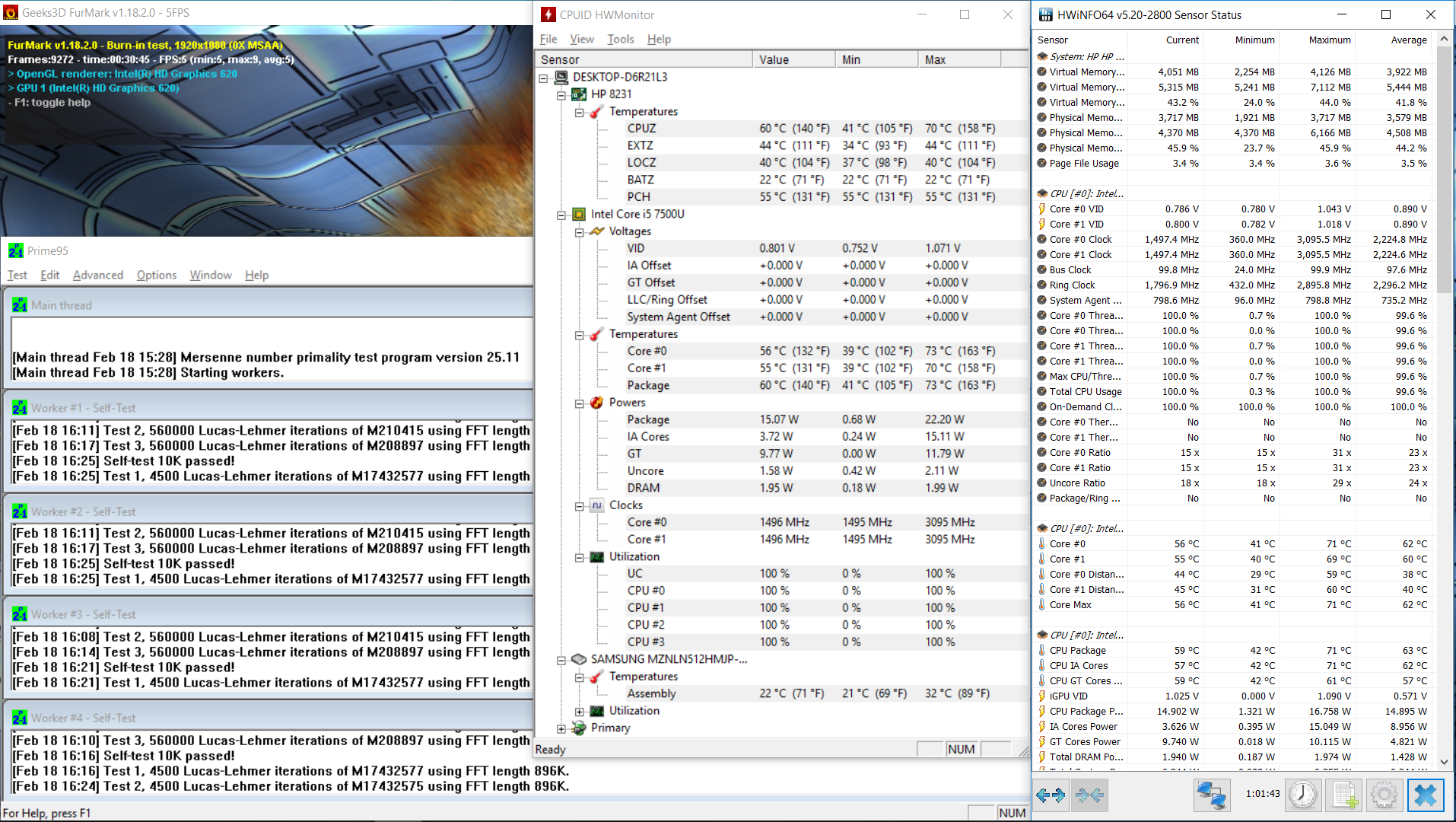Screen dimensions: 1456x822
Task: Click HWiNFO log file add icon
Action: click(1343, 795)
